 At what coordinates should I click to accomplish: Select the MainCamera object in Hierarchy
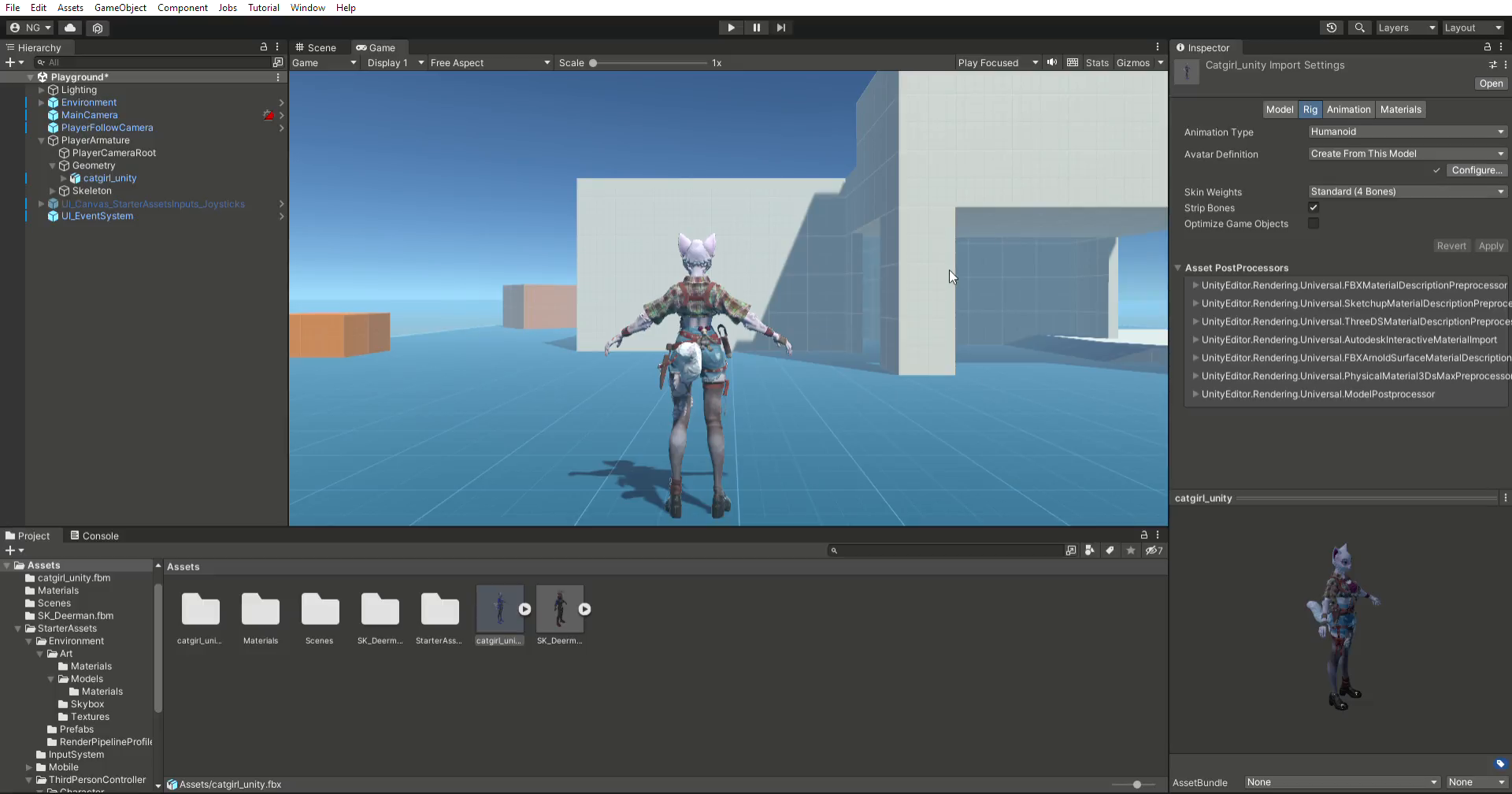click(x=89, y=115)
